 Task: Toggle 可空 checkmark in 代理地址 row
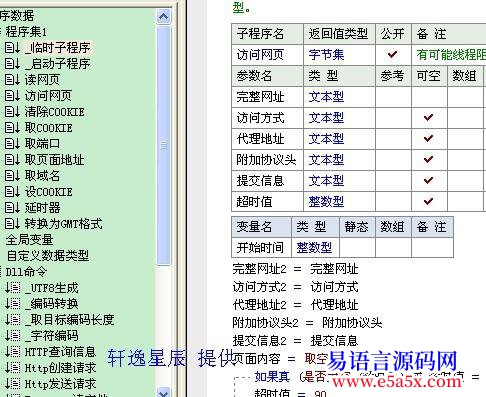coord(428,138)
